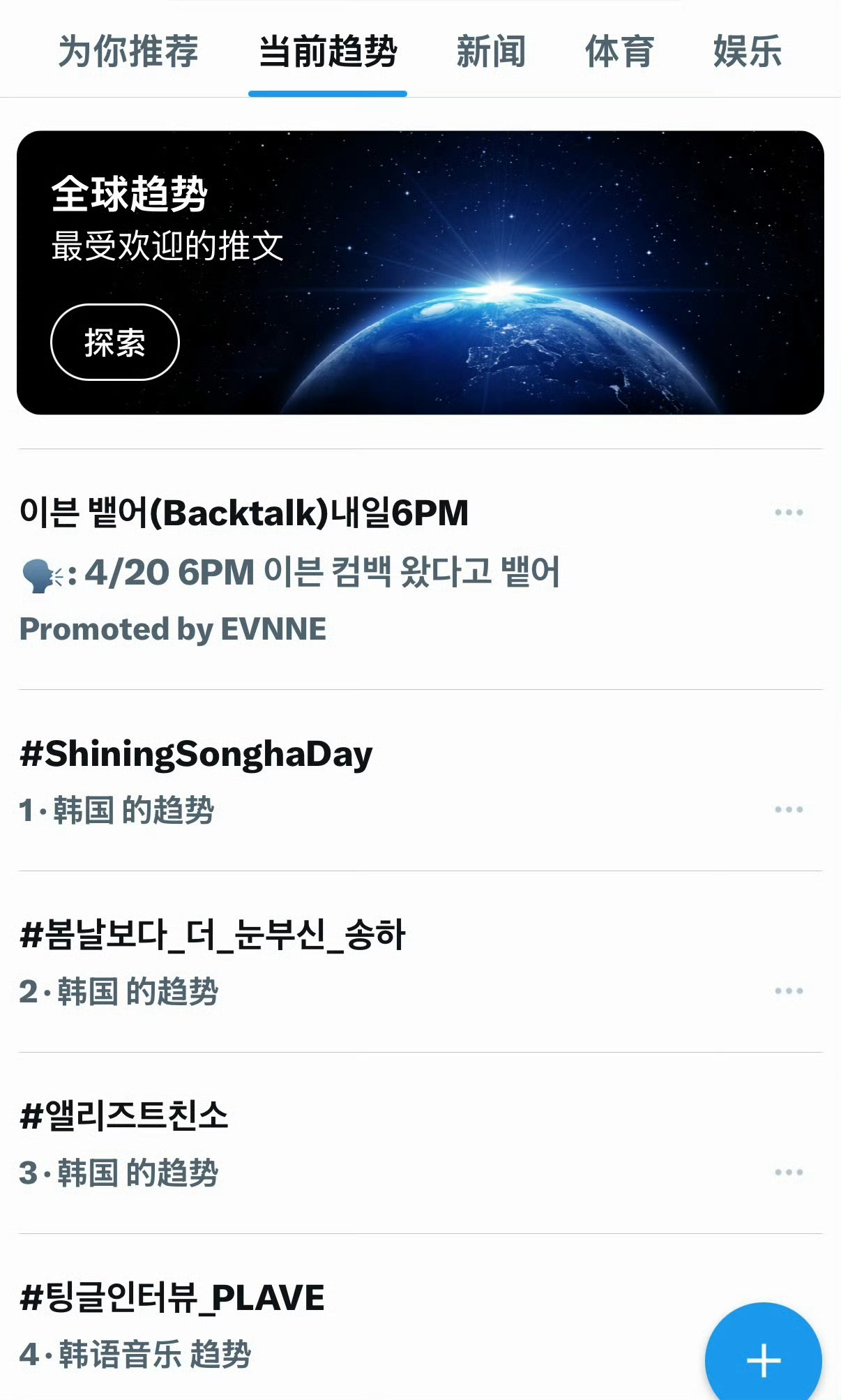Open more options for EVNNE promoted trend

coord(789,513)
